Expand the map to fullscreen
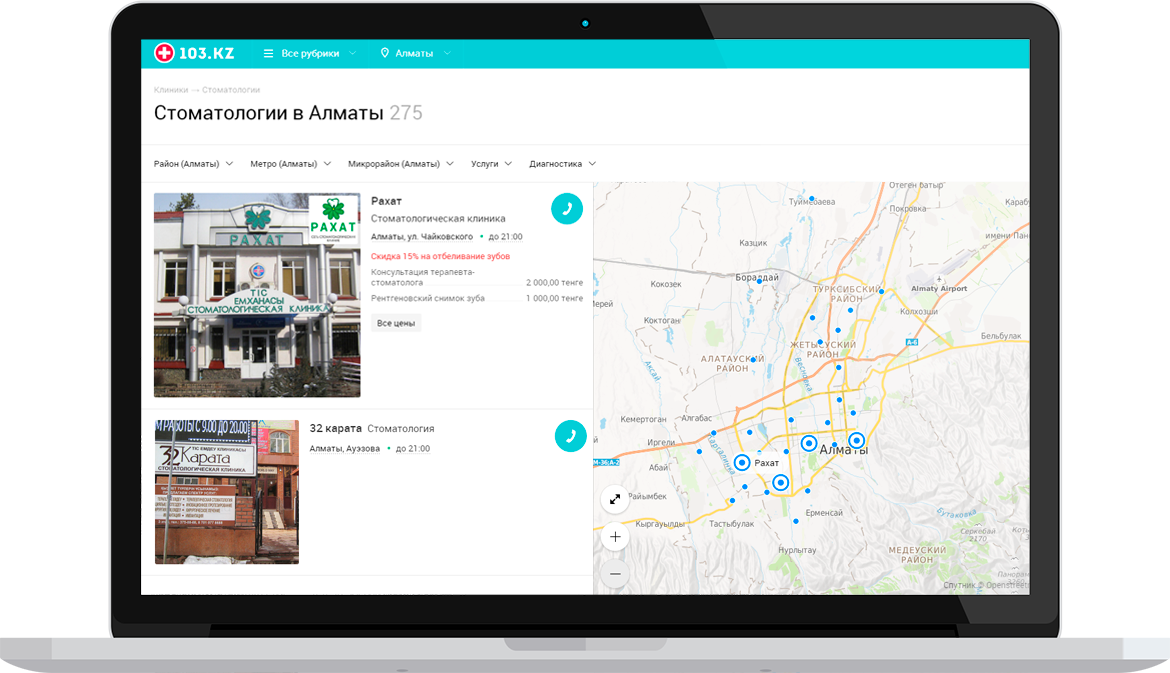 615,499
